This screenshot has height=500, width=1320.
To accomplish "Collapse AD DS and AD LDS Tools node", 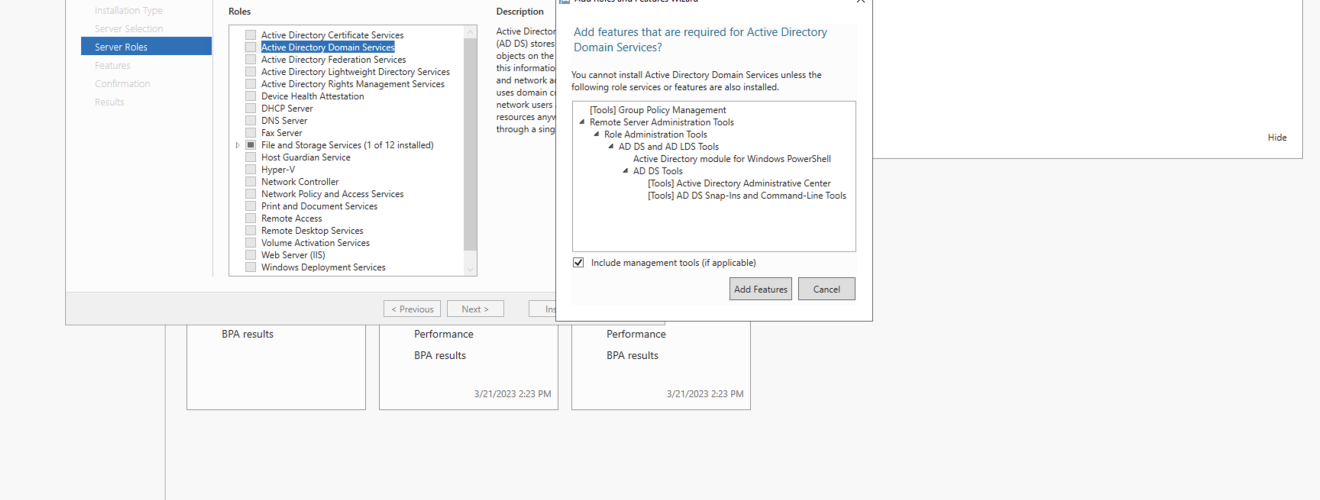I will [611, 147].
